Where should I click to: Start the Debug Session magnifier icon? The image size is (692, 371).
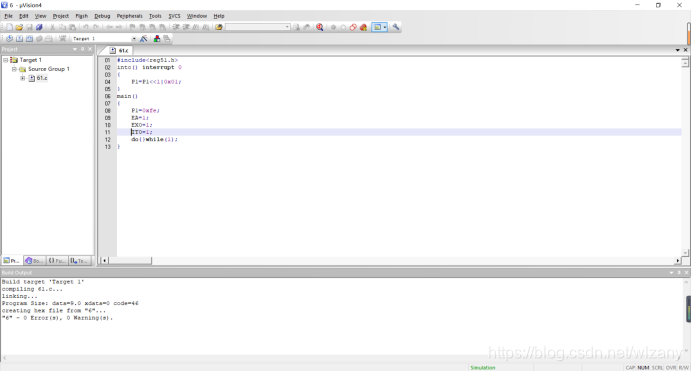pos(320,27)
